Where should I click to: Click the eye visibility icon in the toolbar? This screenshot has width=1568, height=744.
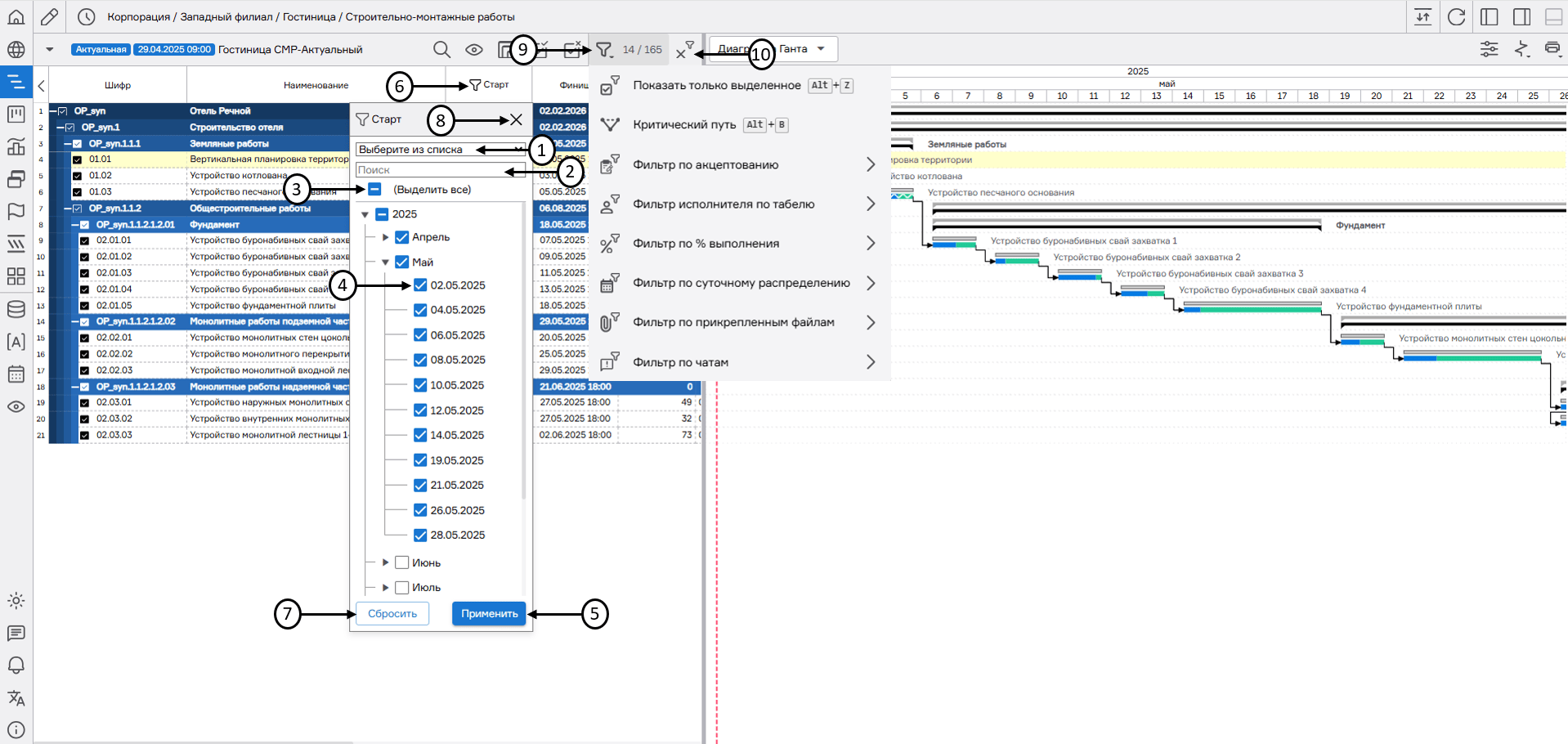point(474,50)
